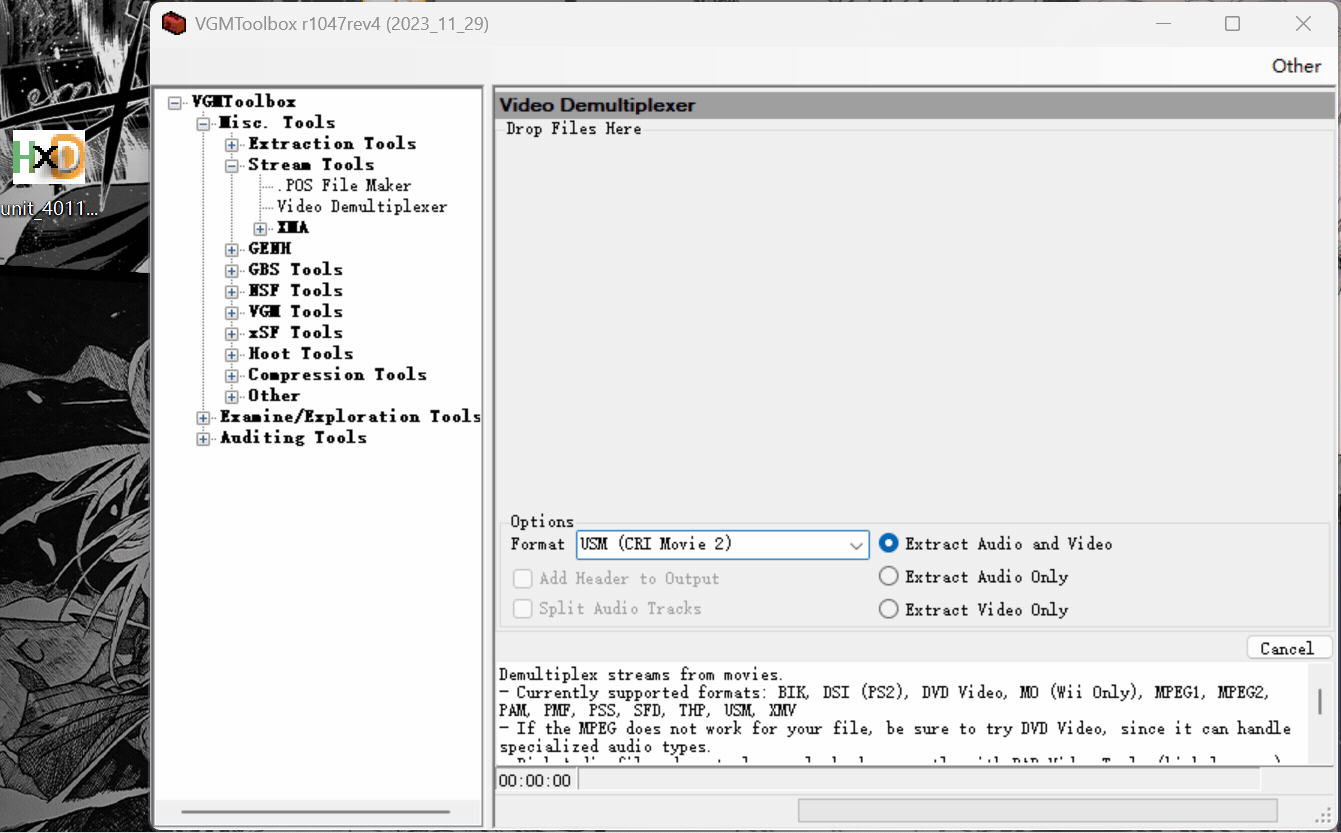The width and height of the screenshot is (1341, 833).
Task: Click the "Format" label text
Action: tap(538, 545)
